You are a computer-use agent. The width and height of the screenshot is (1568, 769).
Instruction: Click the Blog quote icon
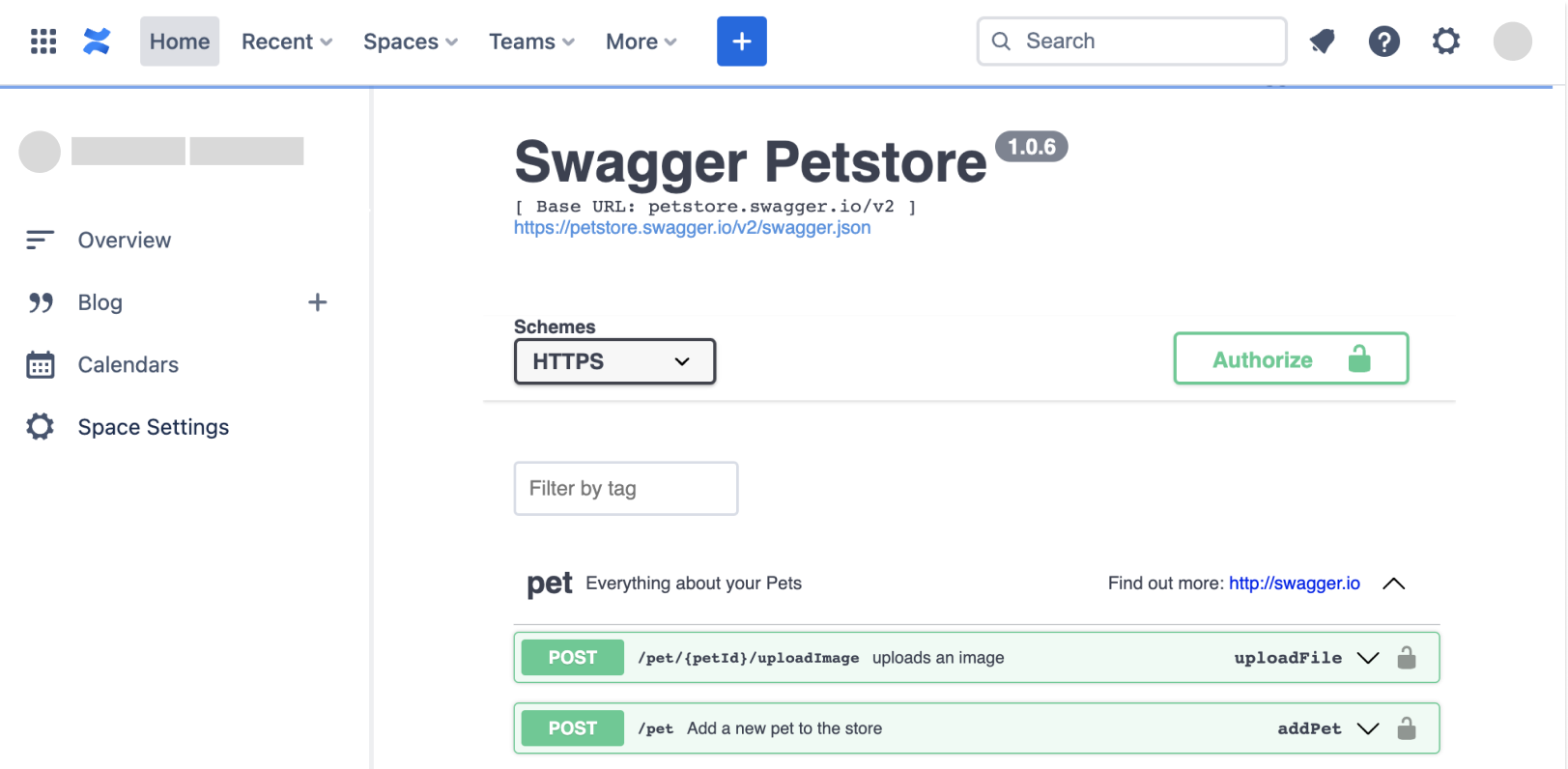pyautogui.click(x=41, y=302)
